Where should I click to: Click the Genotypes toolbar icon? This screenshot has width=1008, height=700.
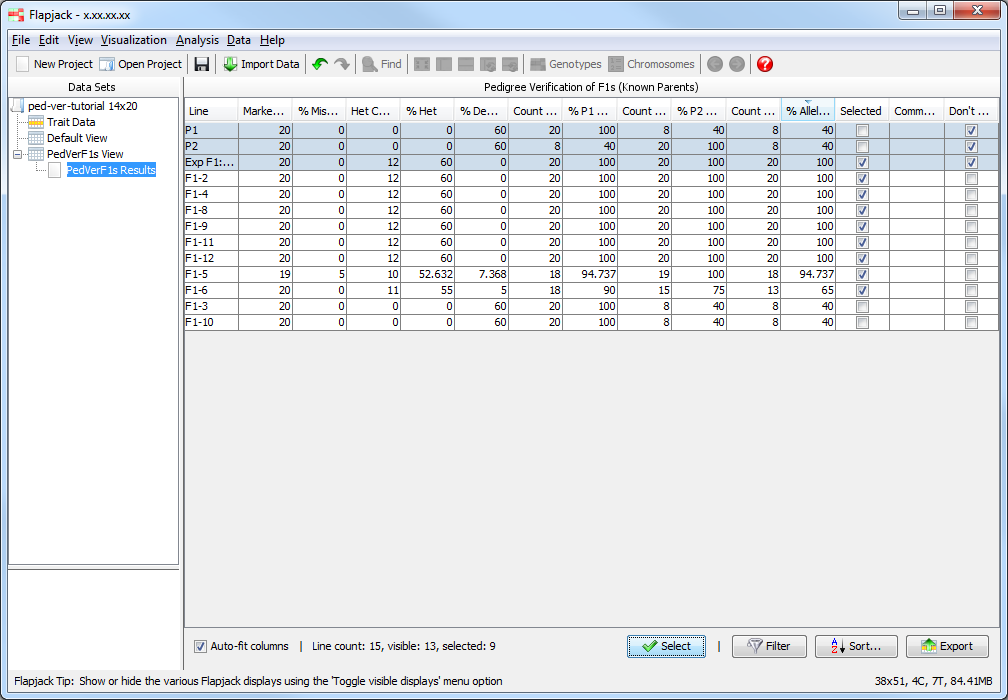click(538, 64)
